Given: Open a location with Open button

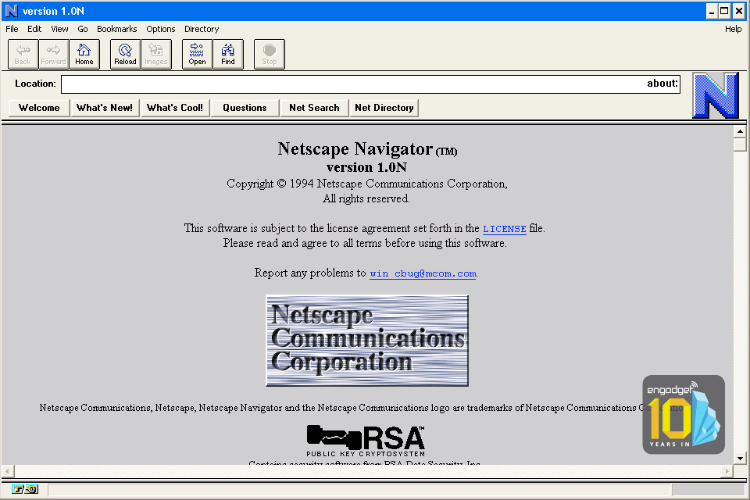Looking at the screenshot, I should pos(197,54).
